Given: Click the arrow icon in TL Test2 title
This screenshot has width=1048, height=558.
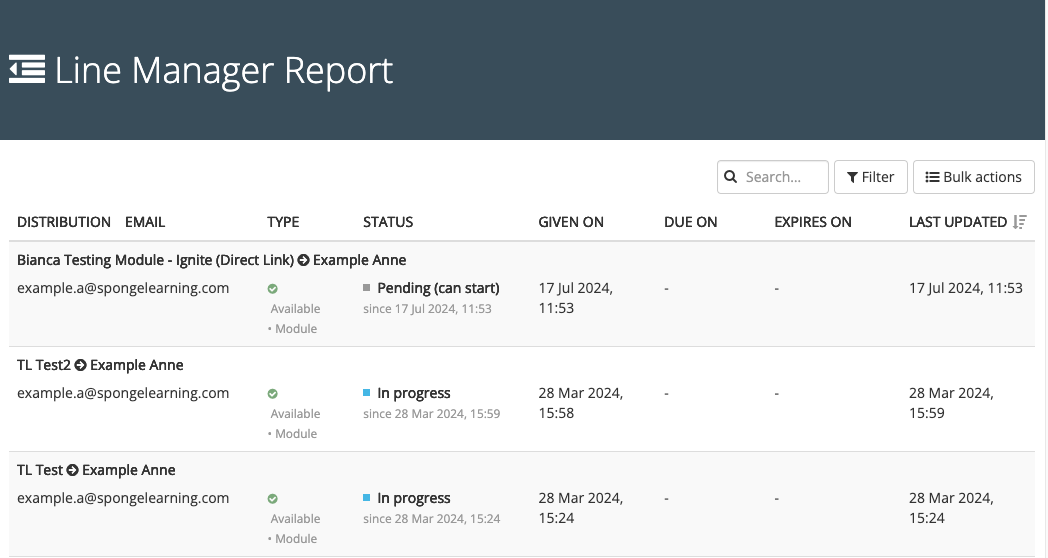Looking at the screenshot, I should (x=80, y=365).
